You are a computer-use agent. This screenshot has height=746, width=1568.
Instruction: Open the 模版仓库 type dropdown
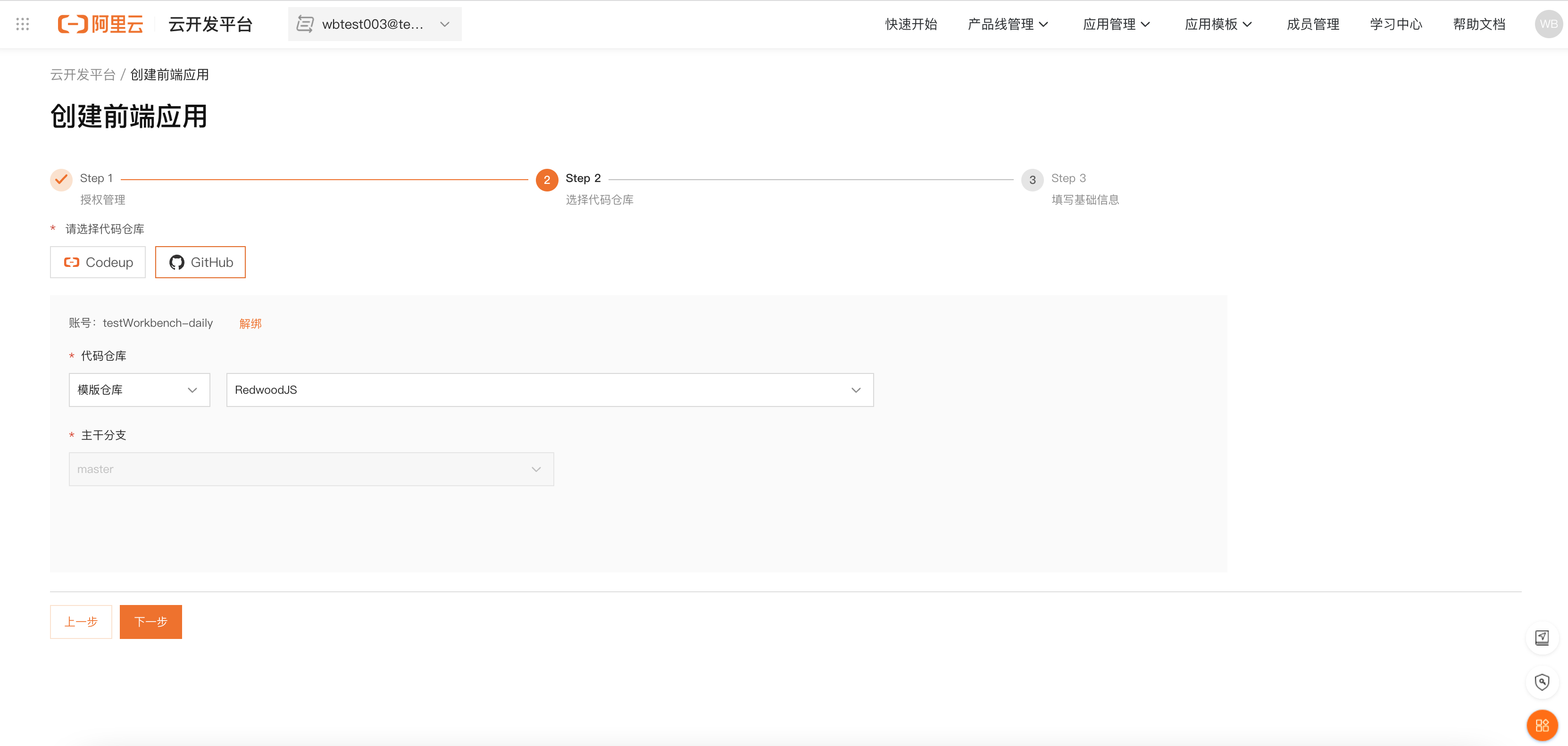(x=139, y=390)
